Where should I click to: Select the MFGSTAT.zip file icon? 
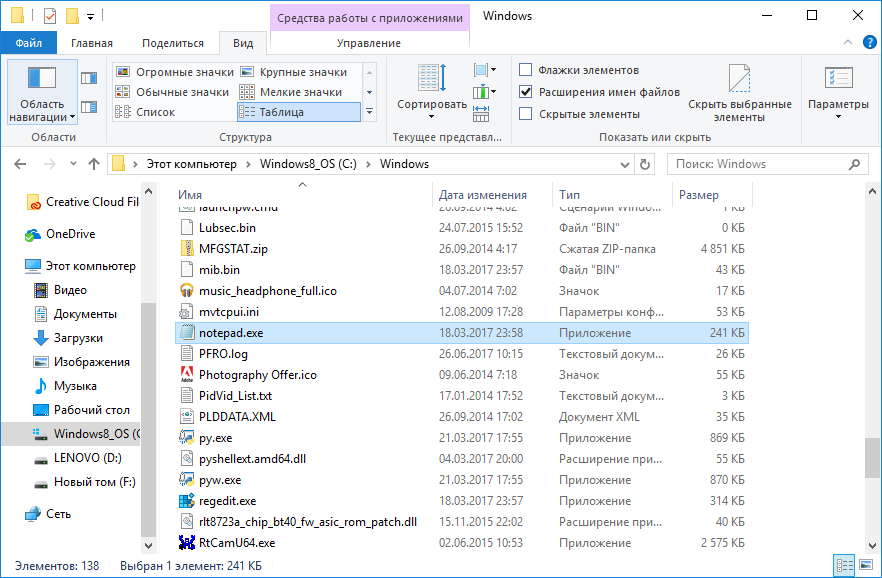186,249
